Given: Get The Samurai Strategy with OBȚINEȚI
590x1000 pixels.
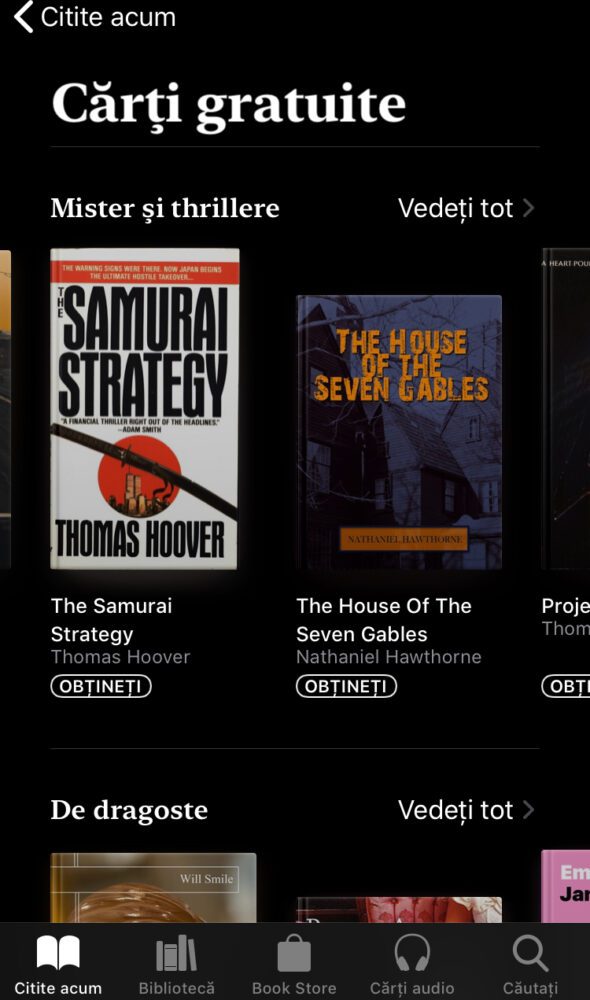Looking at the screenshot, I should (x=101, y=687).
